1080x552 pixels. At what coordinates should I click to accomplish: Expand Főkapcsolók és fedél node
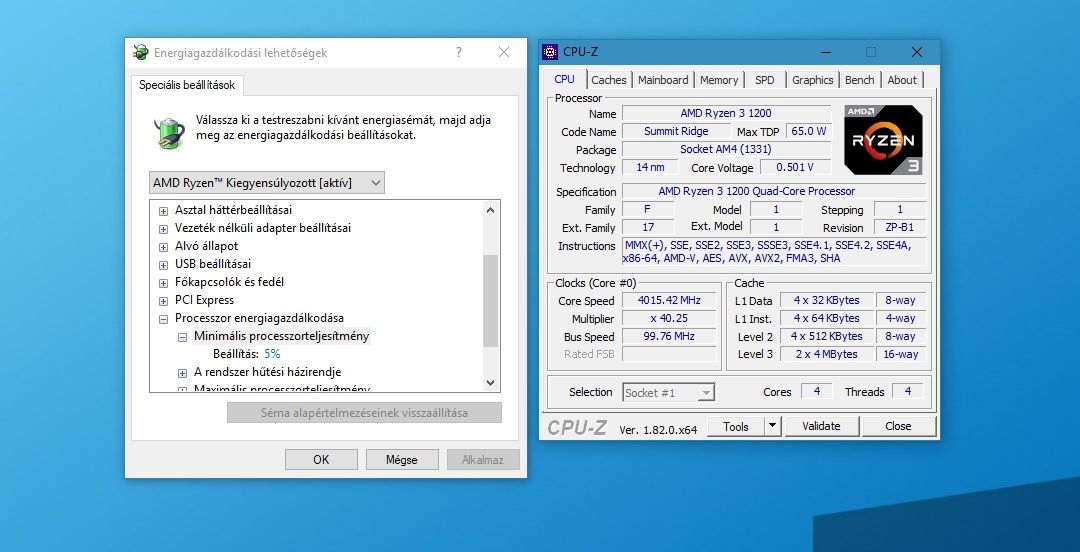(x=163, y=283)
